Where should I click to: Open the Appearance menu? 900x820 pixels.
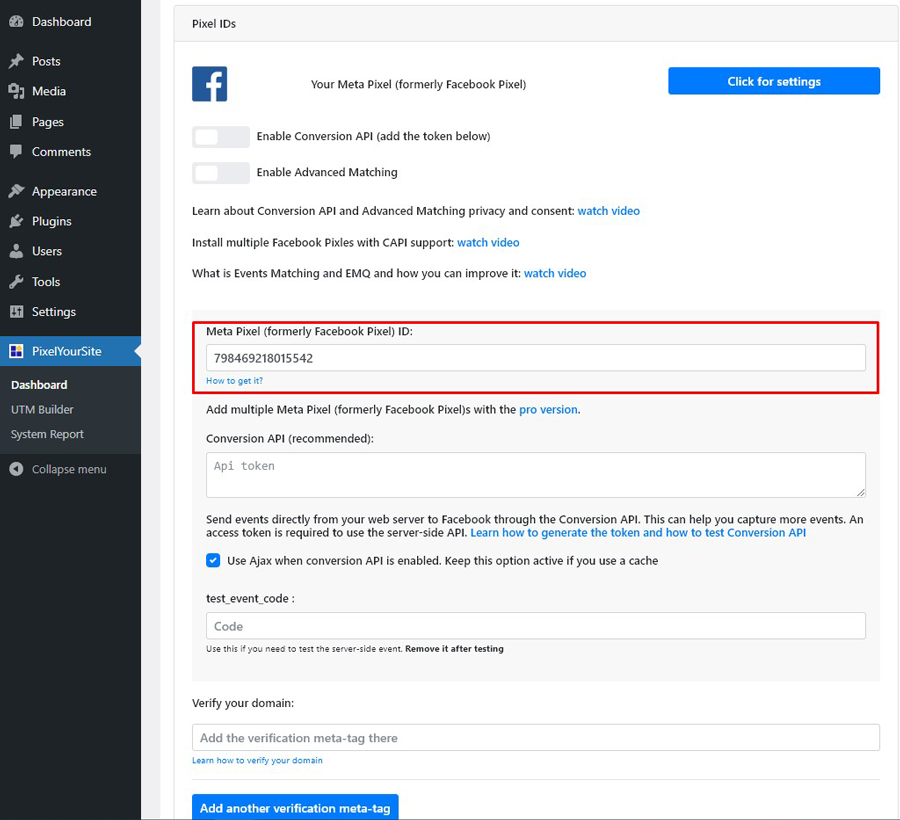click(x=64, y=191)
